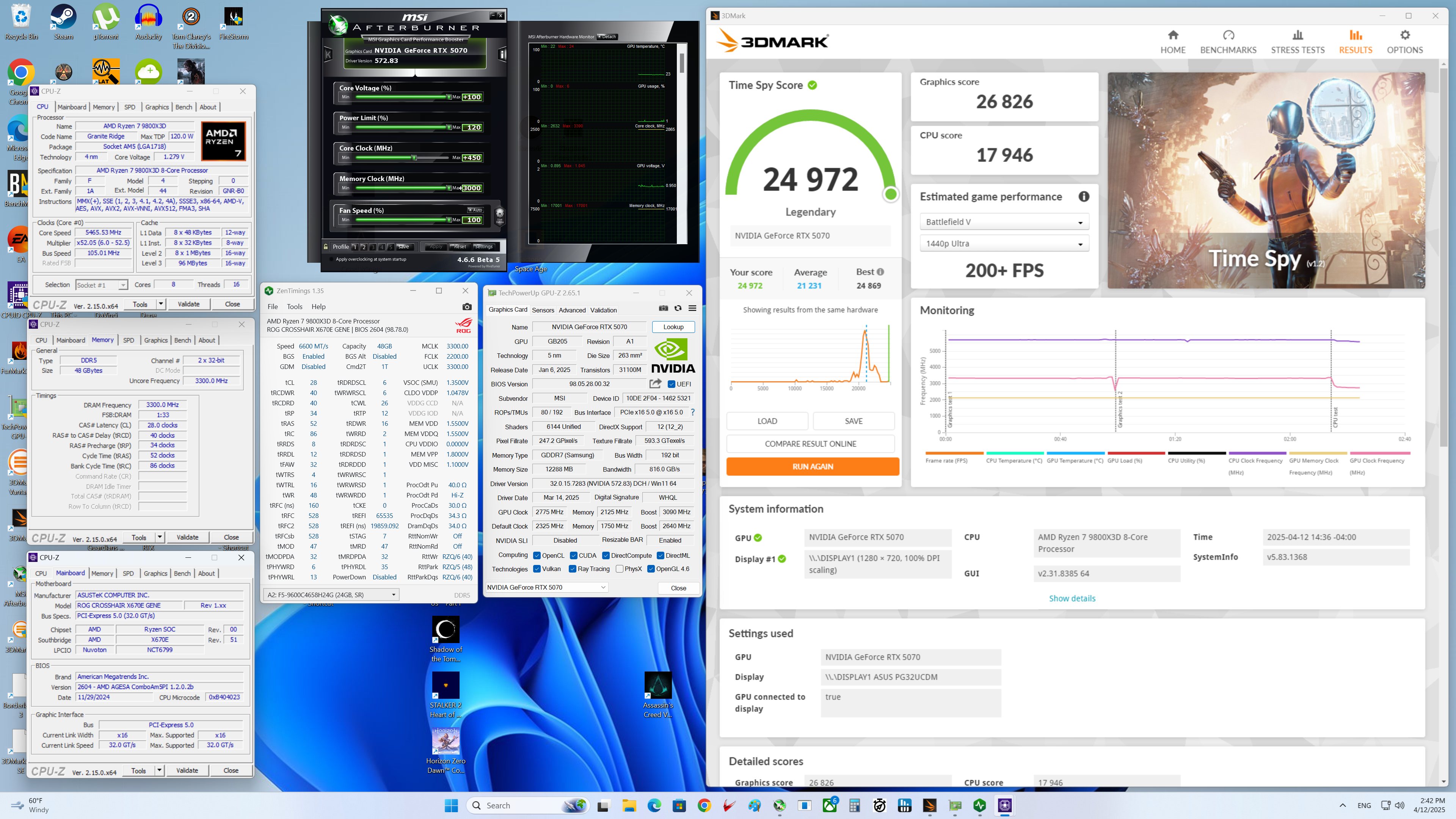1456x819 pixels.
Task: Open the FireStorm desktop shortcut
Action: (234, 23)
